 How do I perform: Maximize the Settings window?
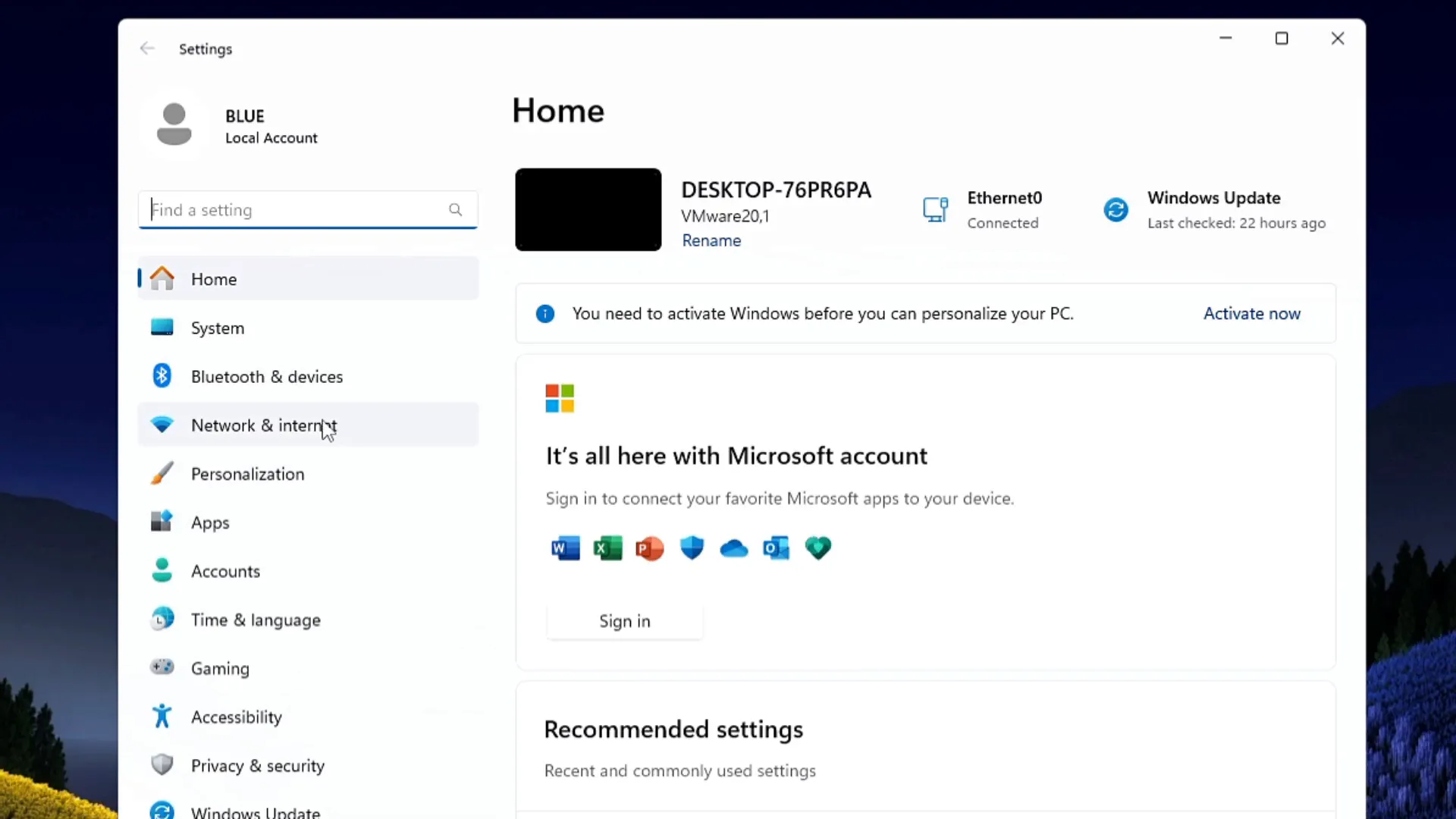coord(1282,38)
